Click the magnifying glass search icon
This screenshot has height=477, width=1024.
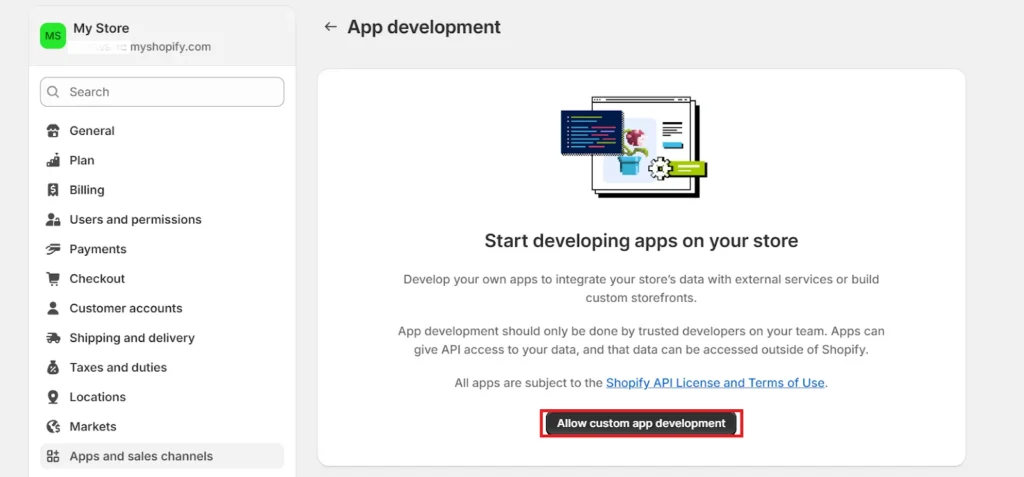(x=55, y=92)
